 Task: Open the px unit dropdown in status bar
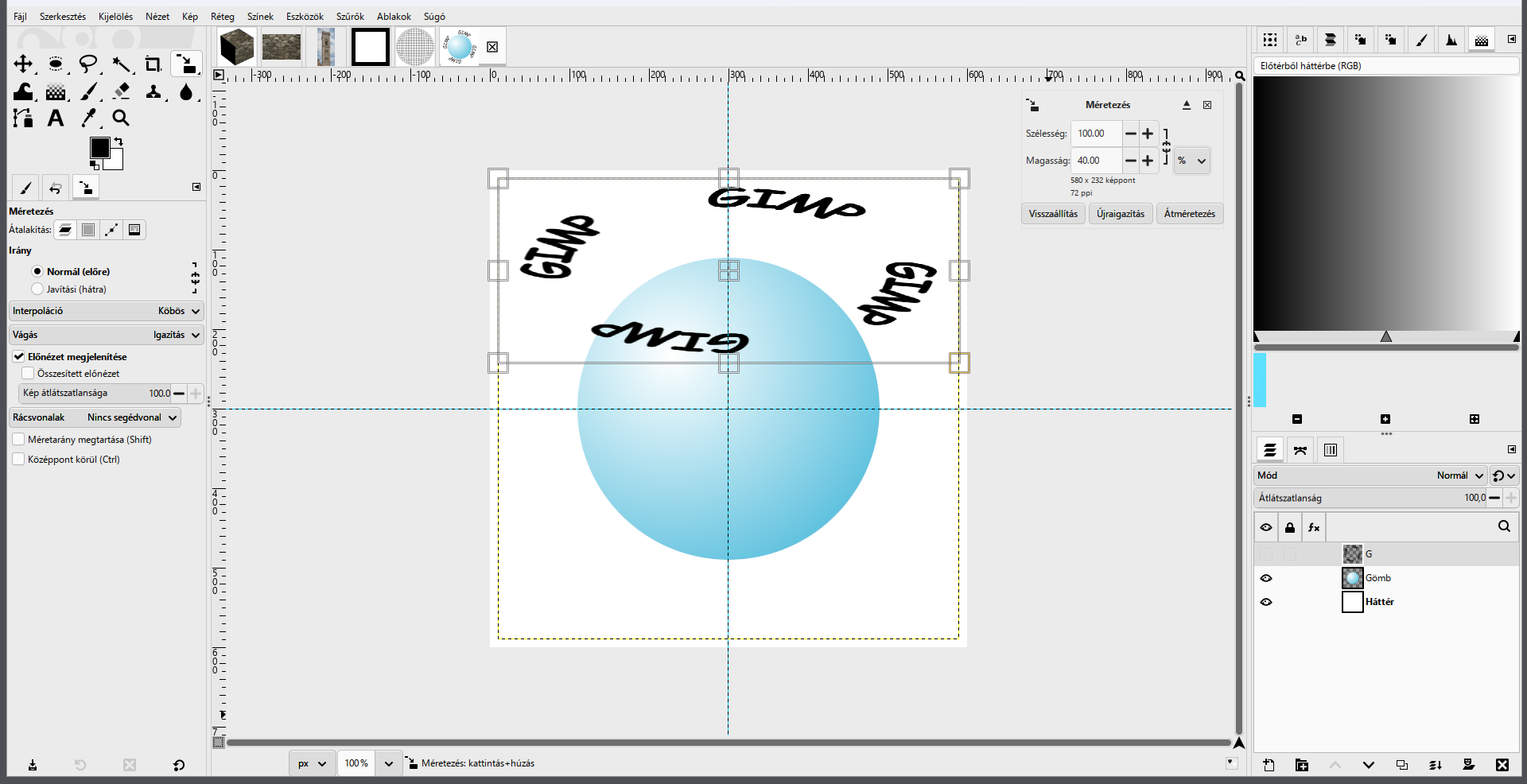pos(312,763)
